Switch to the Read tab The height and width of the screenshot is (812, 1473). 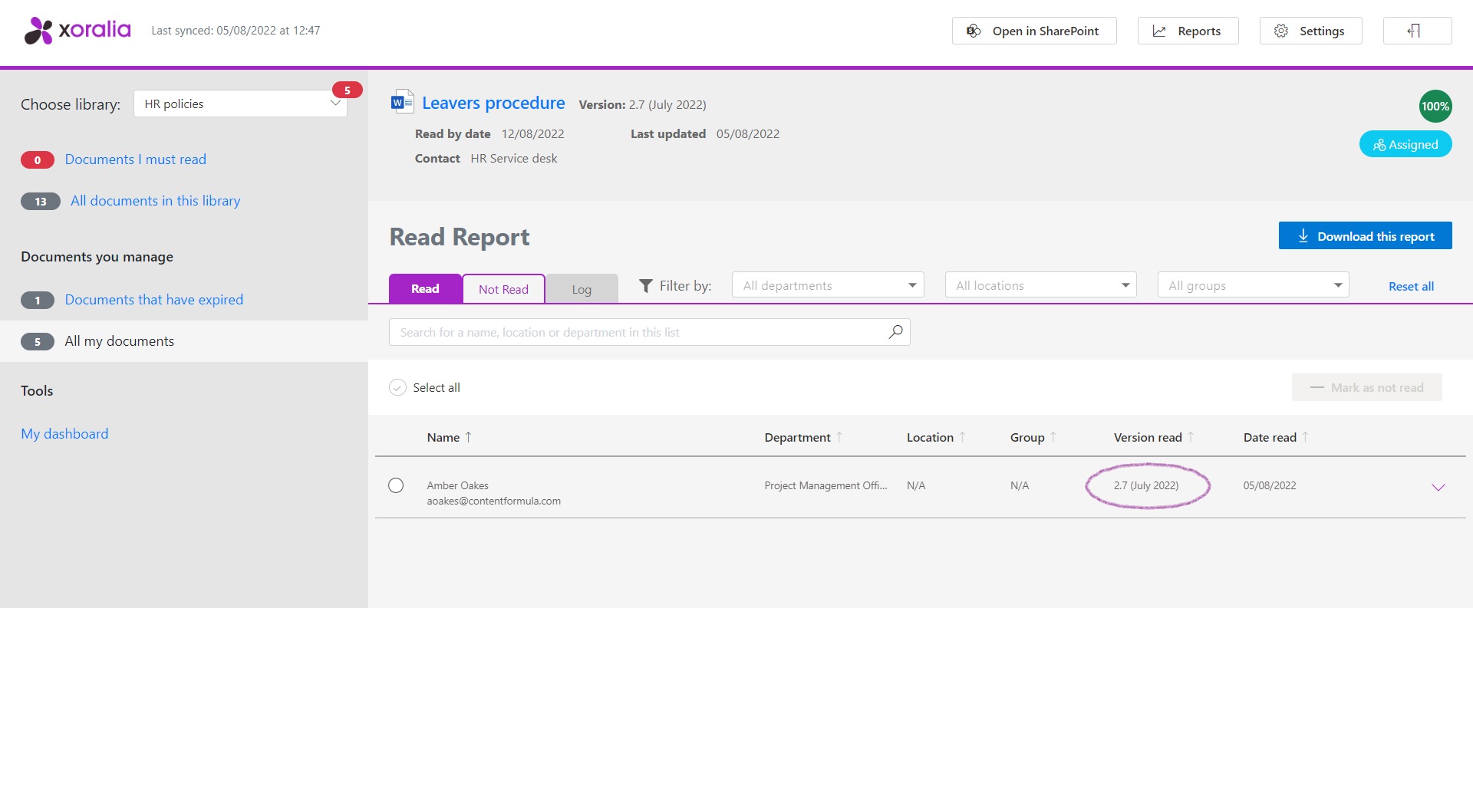click(425, 288)
